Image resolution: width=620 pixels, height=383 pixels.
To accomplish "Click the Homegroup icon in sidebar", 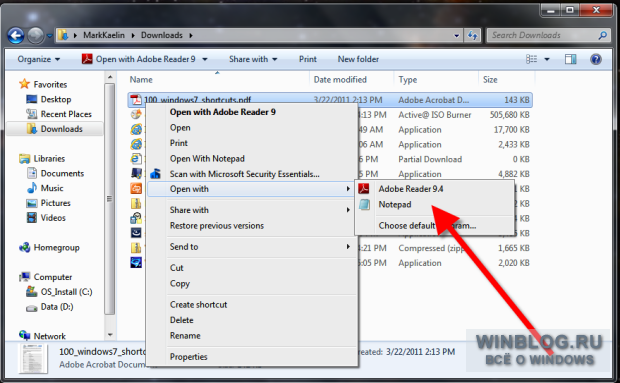I will 25,247.
